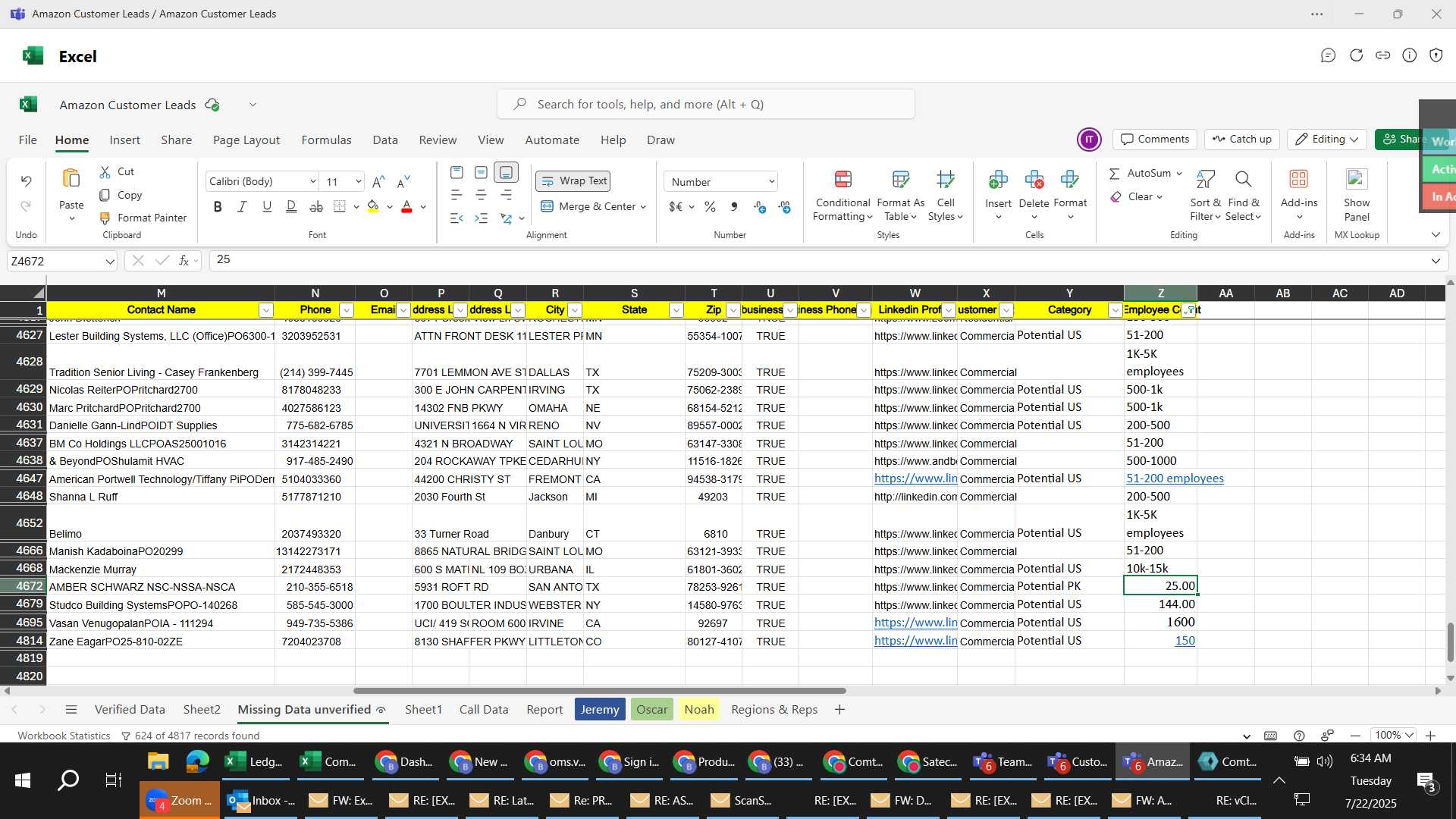Click Delete cells icon
The height and width of the screenshot is (819, 1456).
click(x=1034, y=180)
